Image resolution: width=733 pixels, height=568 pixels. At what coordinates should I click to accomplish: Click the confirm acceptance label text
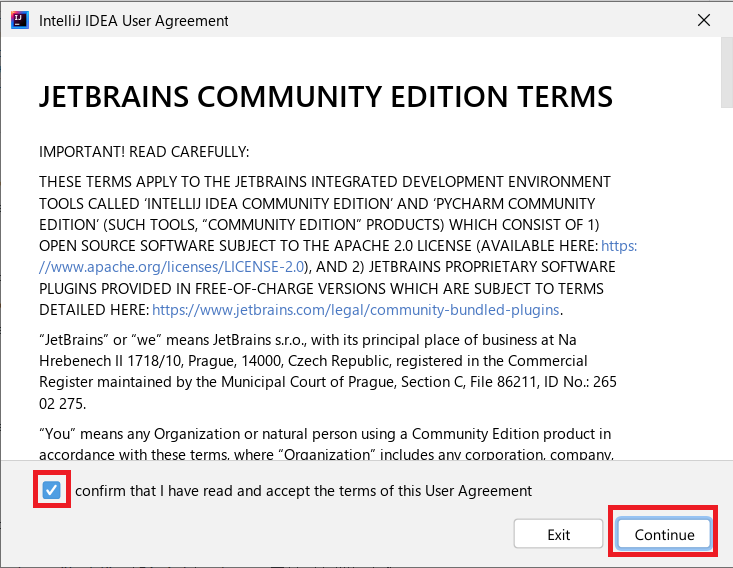tap(303, 491)
